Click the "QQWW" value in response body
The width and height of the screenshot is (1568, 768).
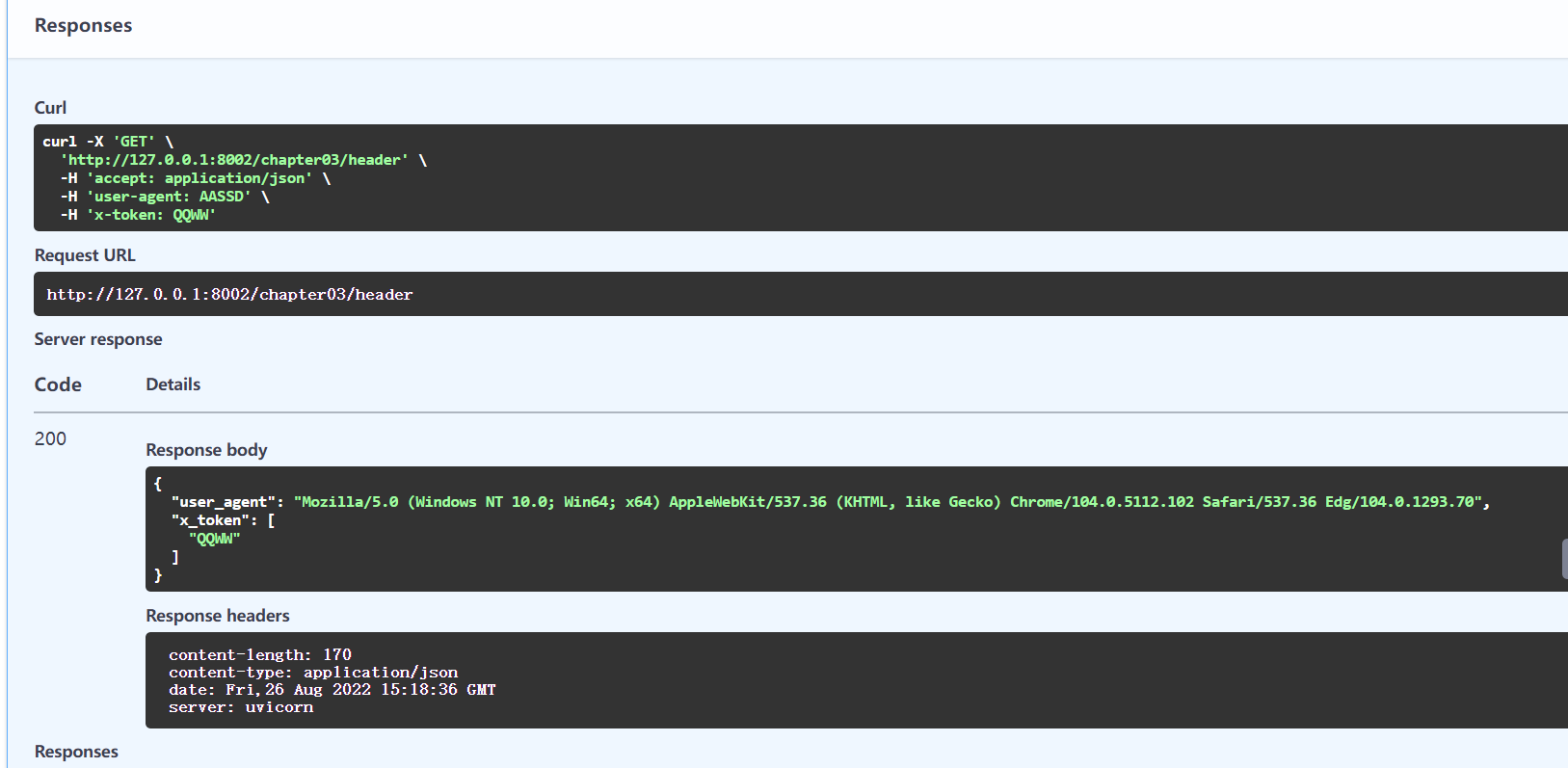pos(214,539)
